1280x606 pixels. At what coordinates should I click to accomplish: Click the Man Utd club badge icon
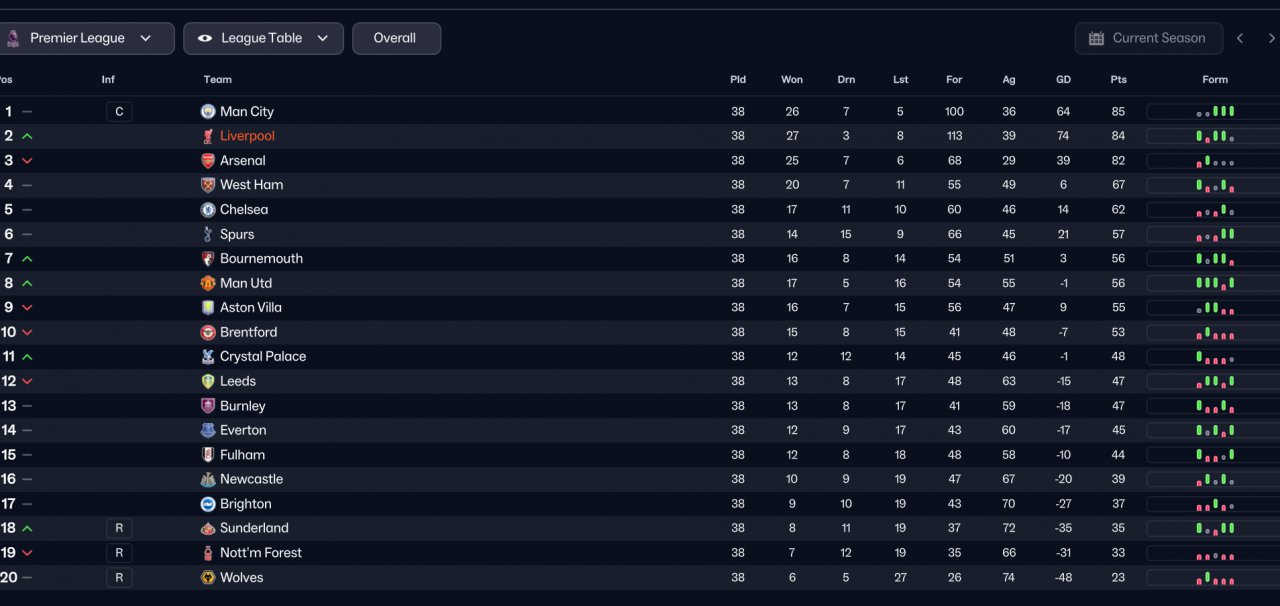tap(208, 284)
